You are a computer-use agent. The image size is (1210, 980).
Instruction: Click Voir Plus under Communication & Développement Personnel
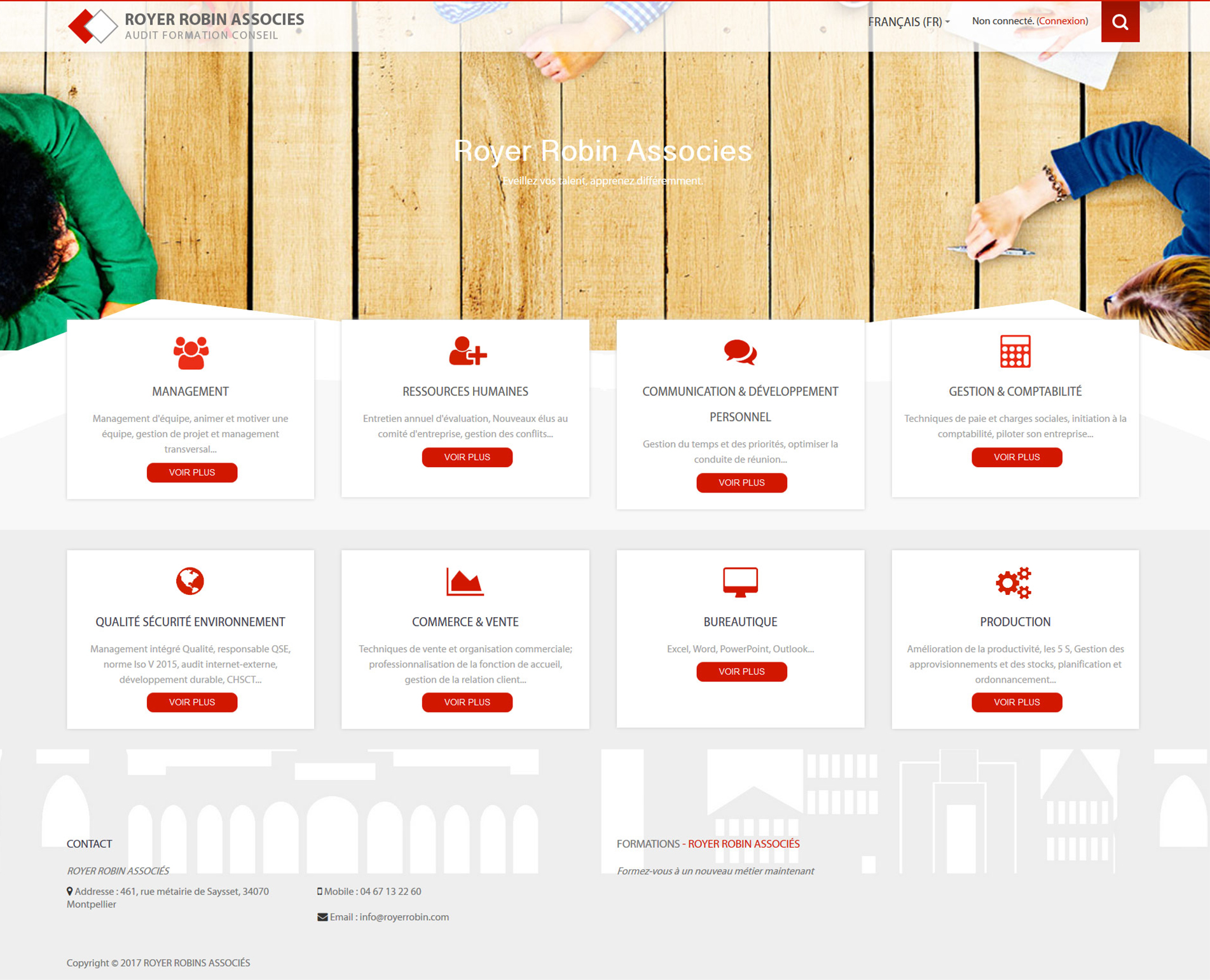(x=741, y=482)
